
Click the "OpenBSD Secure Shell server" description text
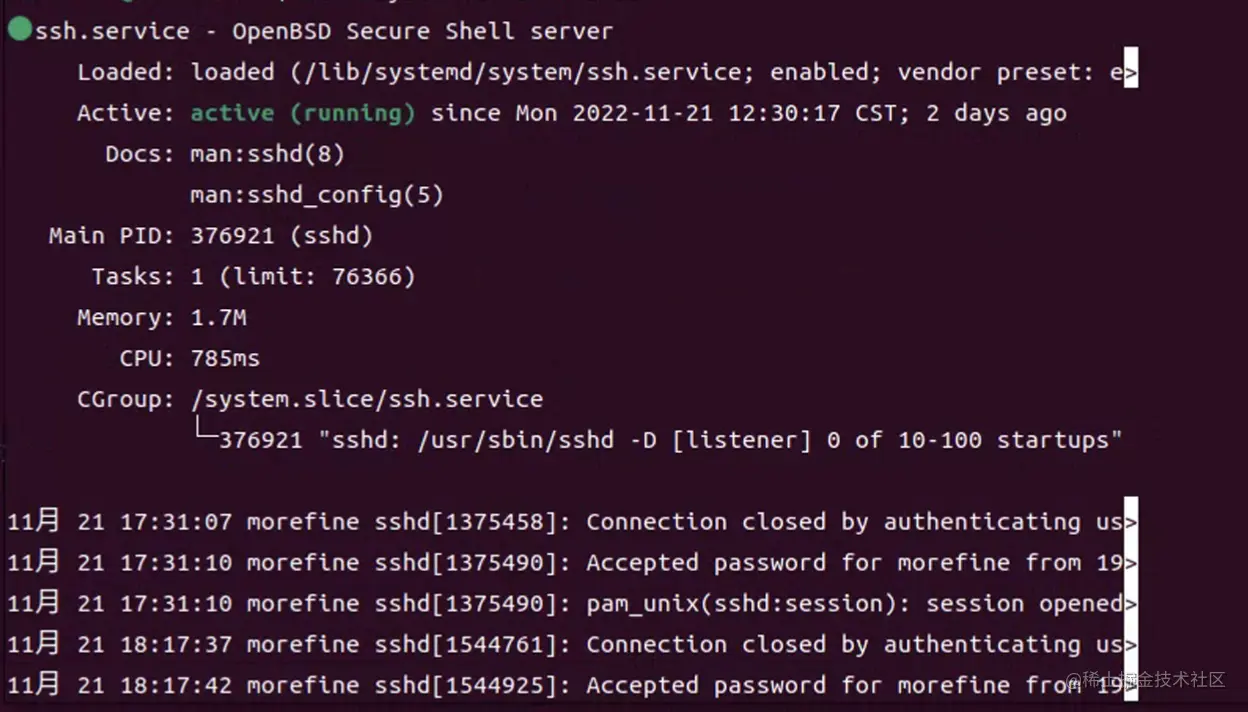point(422,31)
